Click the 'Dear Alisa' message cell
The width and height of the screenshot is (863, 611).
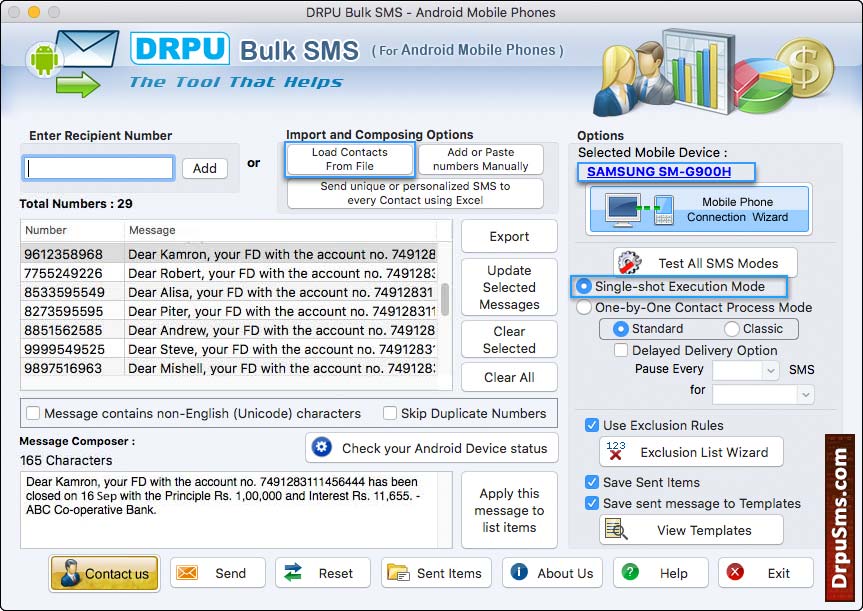click(x=281, y=292)
